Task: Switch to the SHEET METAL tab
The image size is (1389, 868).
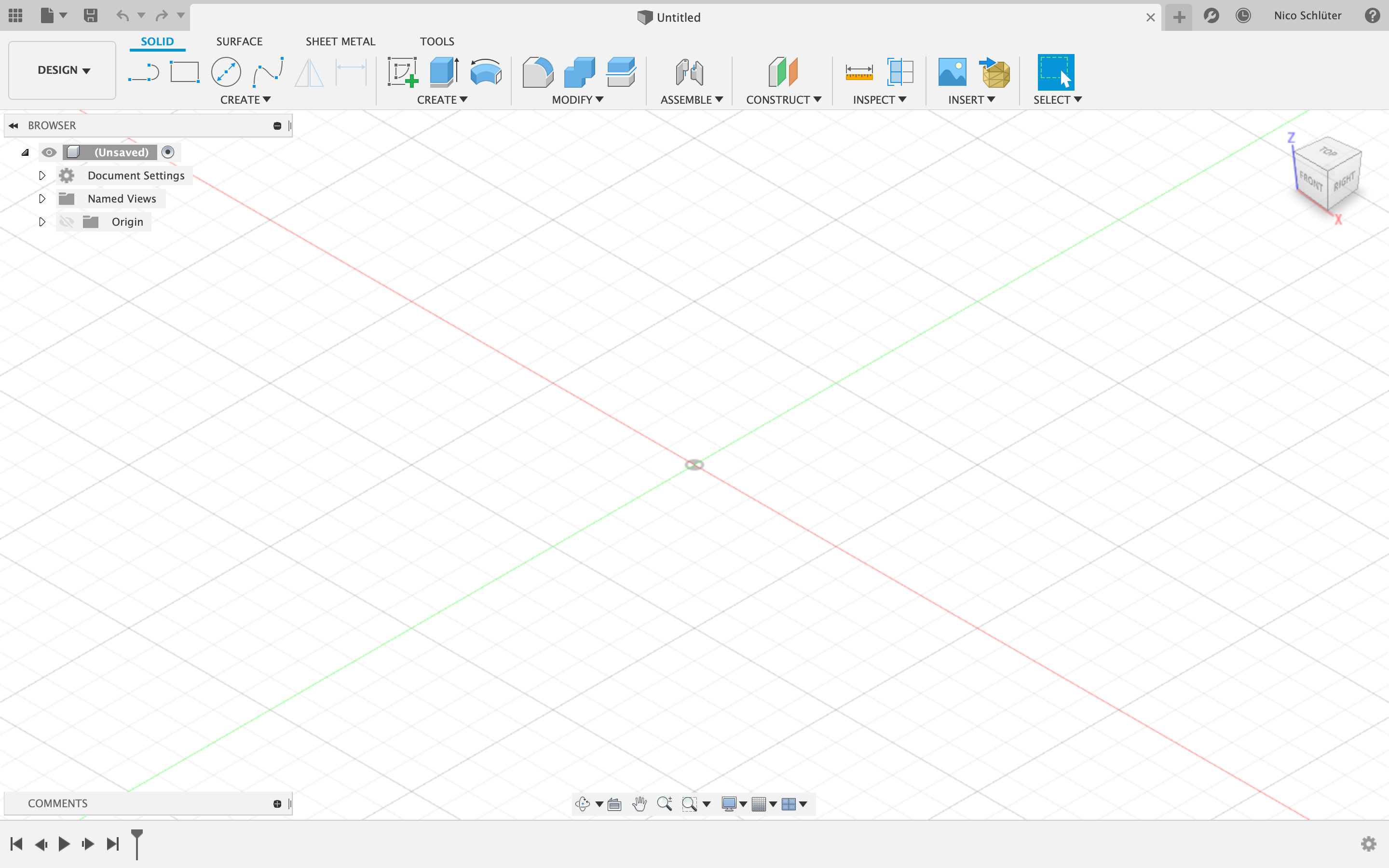Action: click(340, 41)
